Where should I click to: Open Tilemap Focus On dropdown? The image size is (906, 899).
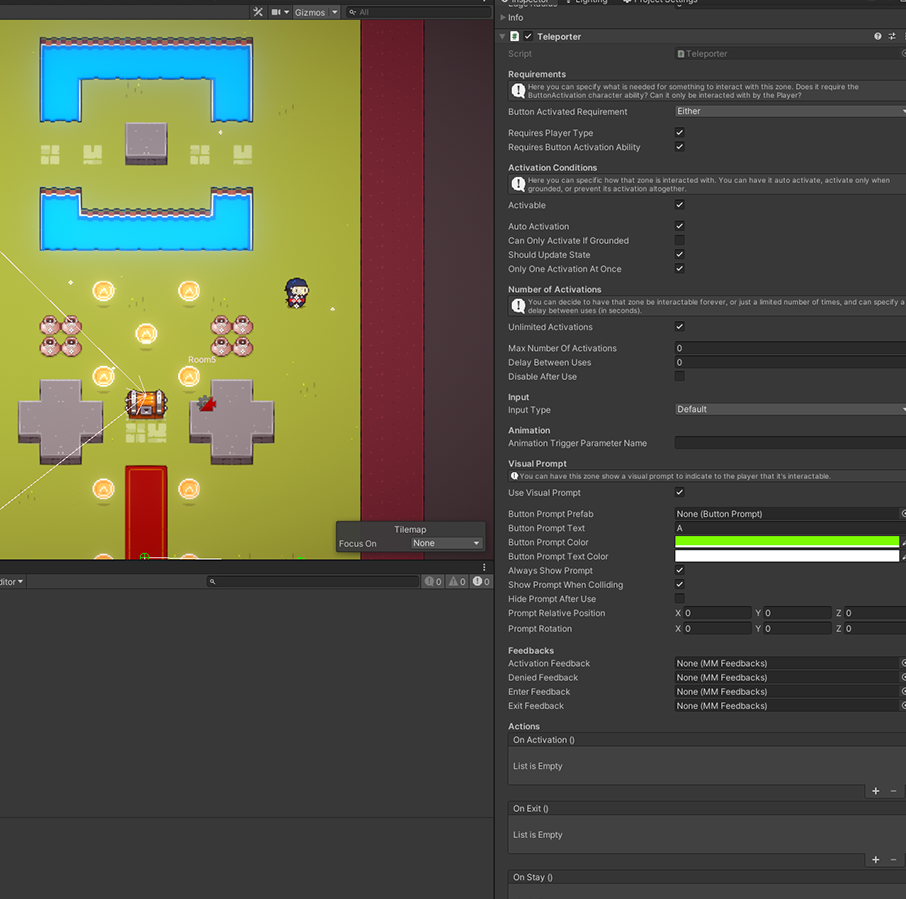click(446, 543)
